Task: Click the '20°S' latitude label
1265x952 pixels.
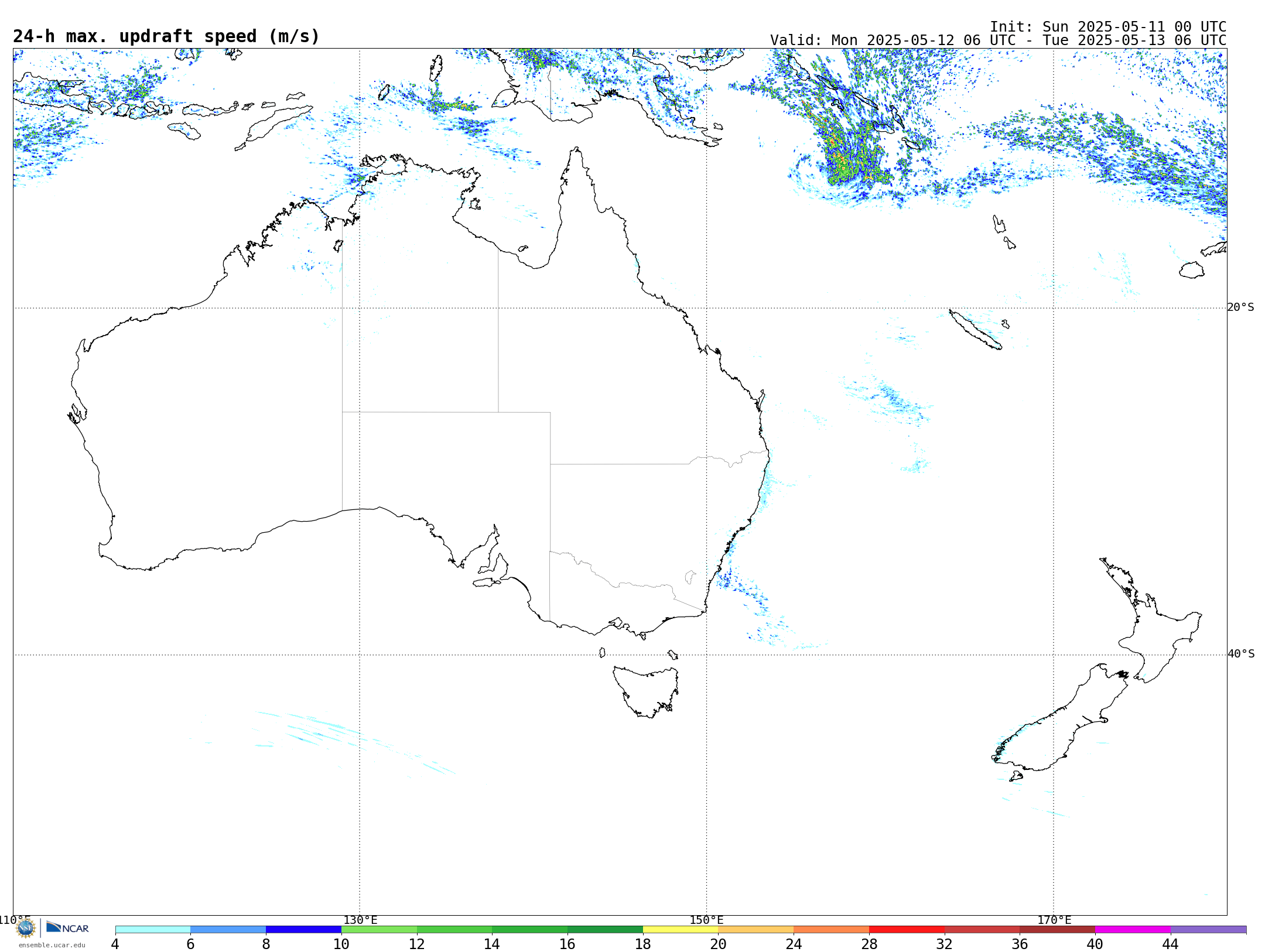Action: click(x=1241, y=307)
